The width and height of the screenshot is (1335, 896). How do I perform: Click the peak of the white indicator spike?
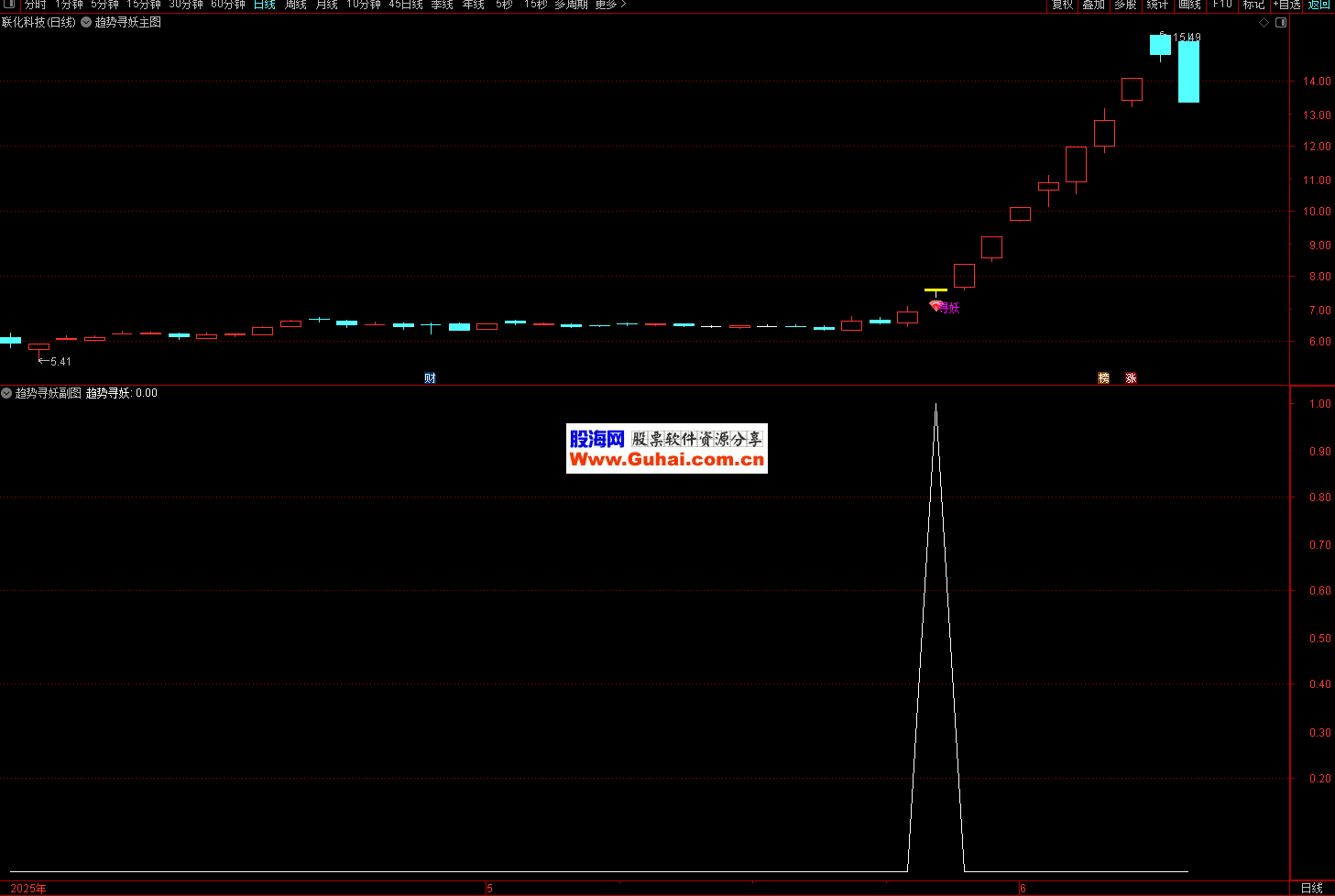coord(936,404)
